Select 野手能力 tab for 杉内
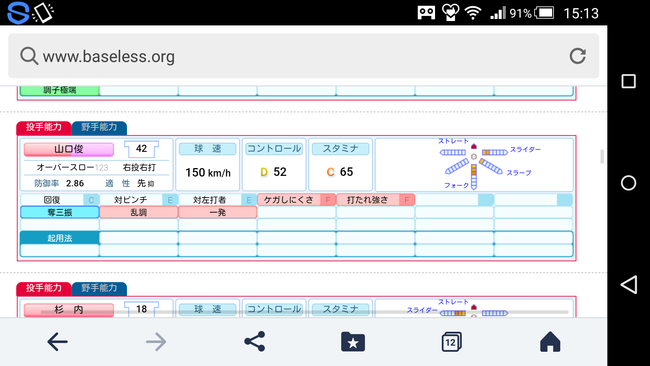Image resolution: width=650 pixels, height=366 pixels. pos(99,288)
